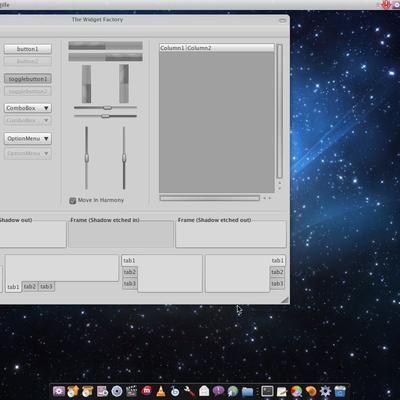Select tab3 in the right-tabbed notebook
This screenshot has height=400, width=400.
point(277,284)
